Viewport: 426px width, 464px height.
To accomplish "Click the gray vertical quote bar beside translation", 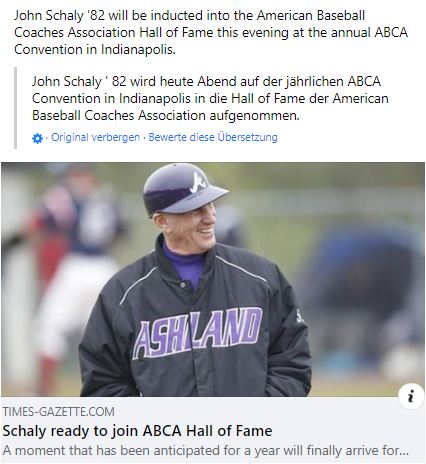I will pyautogui.click(x=15, y=108).
